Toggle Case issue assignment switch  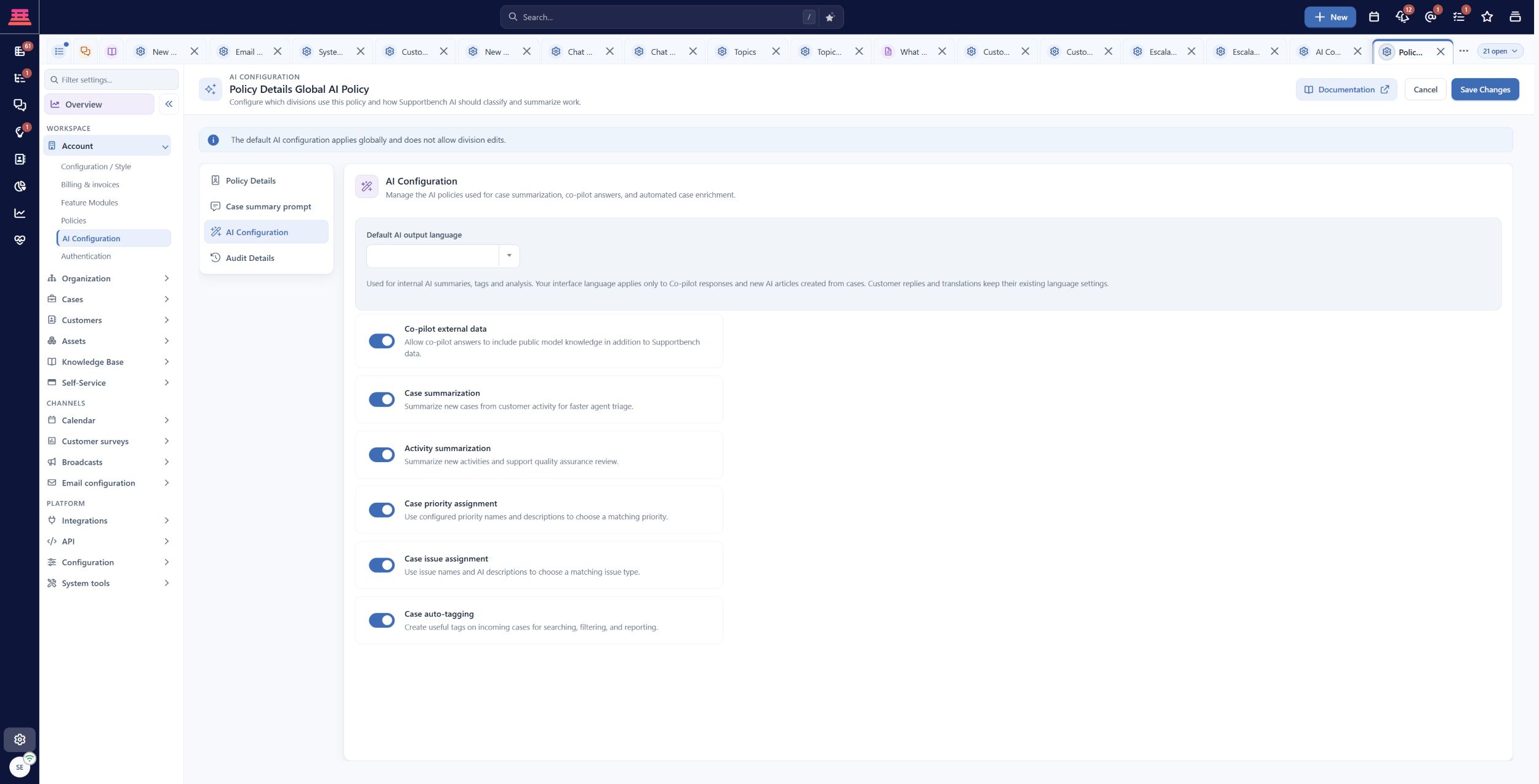click(382, 565)
